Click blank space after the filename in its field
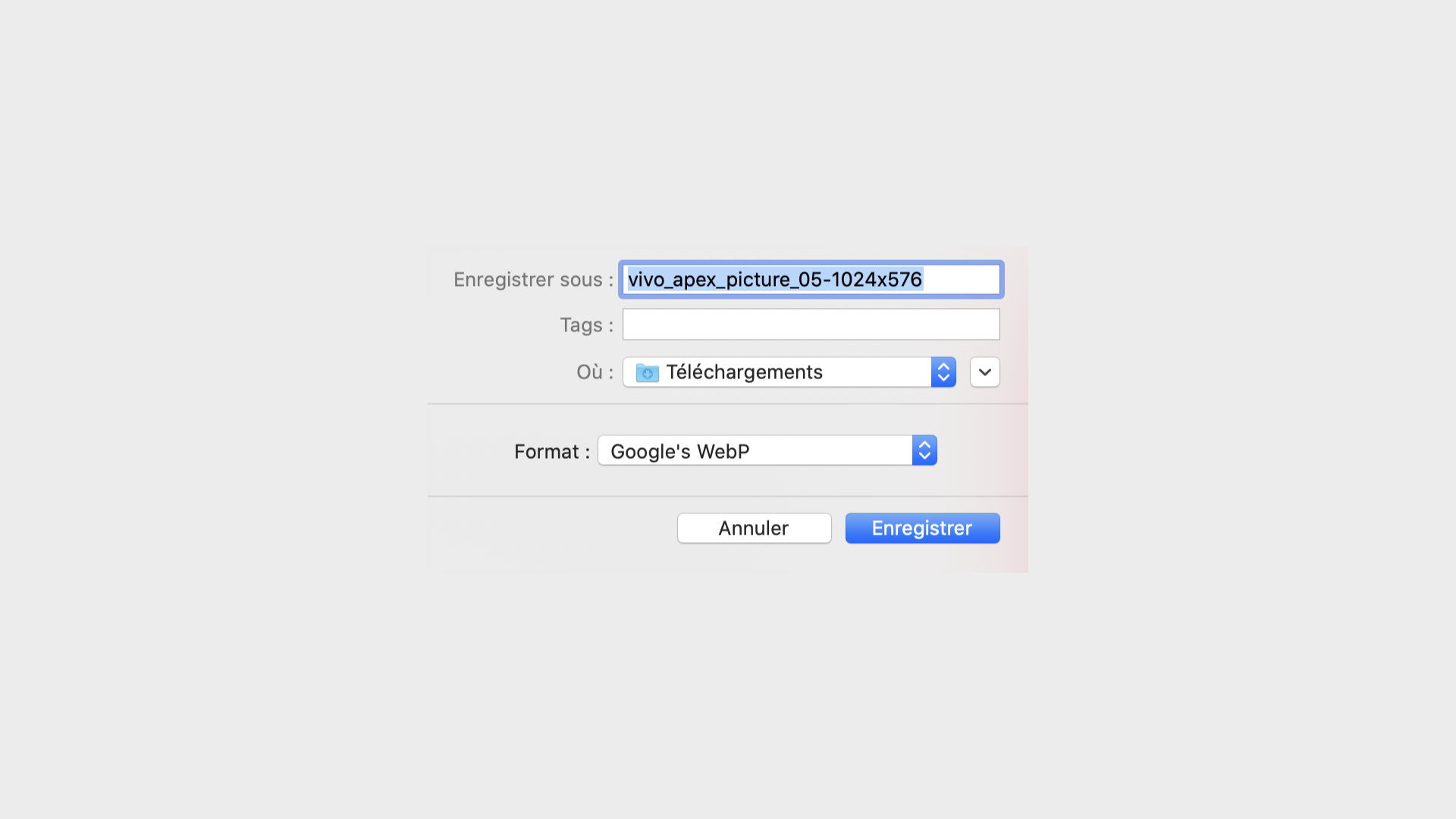1456x819 pixels. point(960,279)
